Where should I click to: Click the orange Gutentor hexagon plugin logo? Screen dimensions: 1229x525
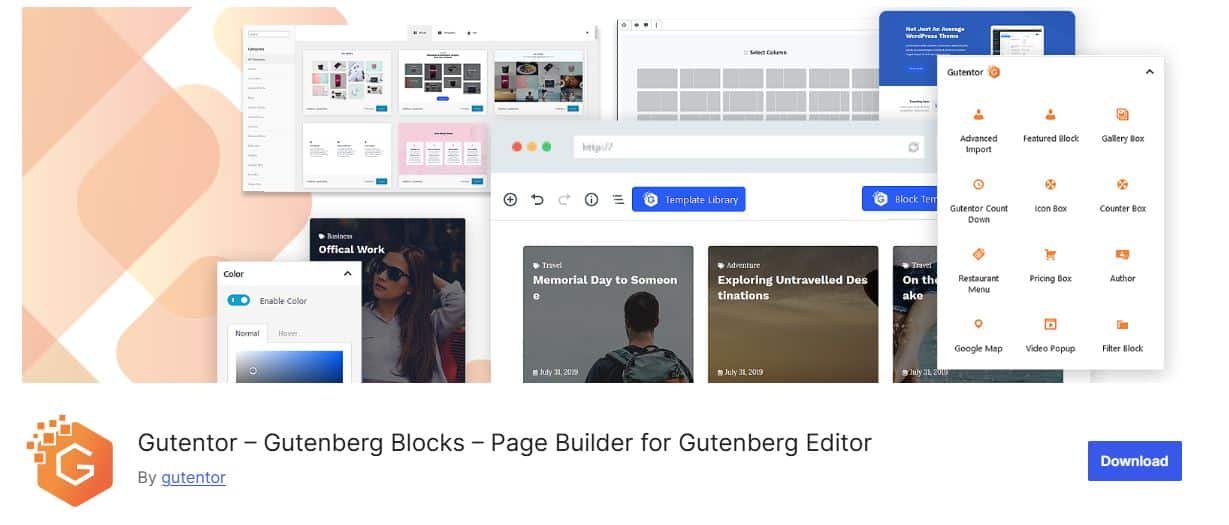click(69, 461)
